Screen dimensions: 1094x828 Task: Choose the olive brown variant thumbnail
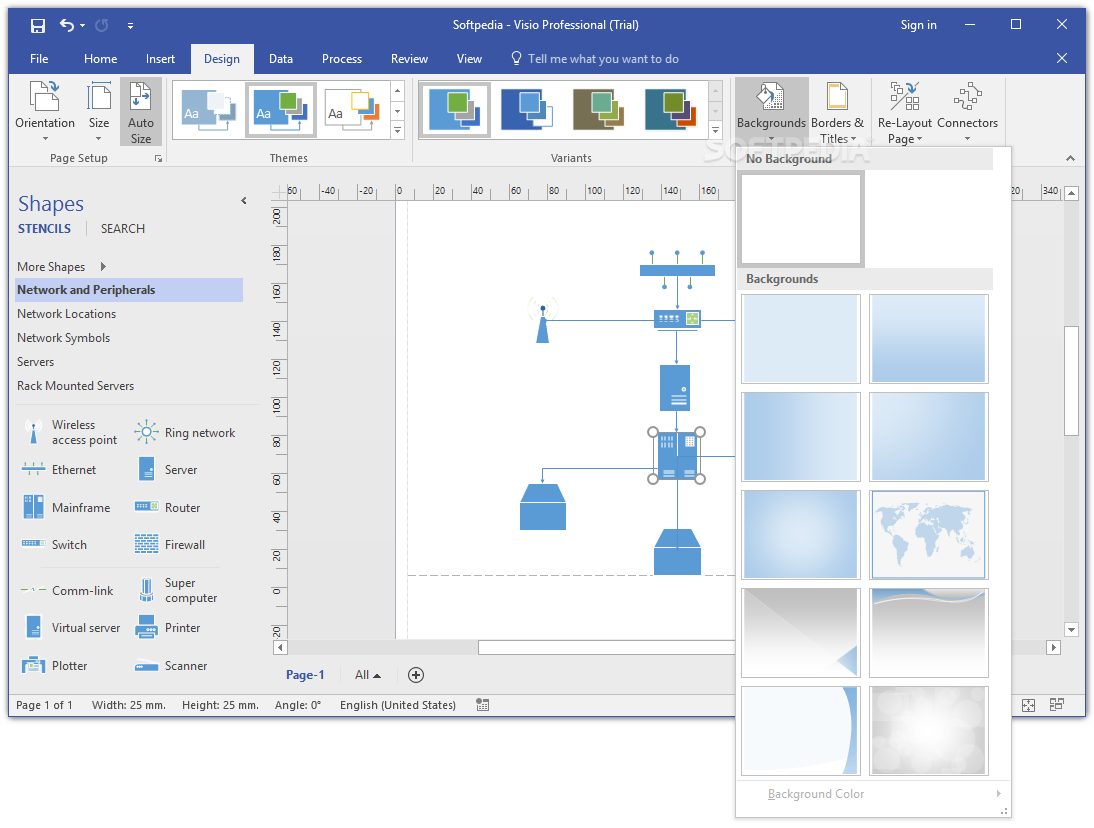coord(599,110)
